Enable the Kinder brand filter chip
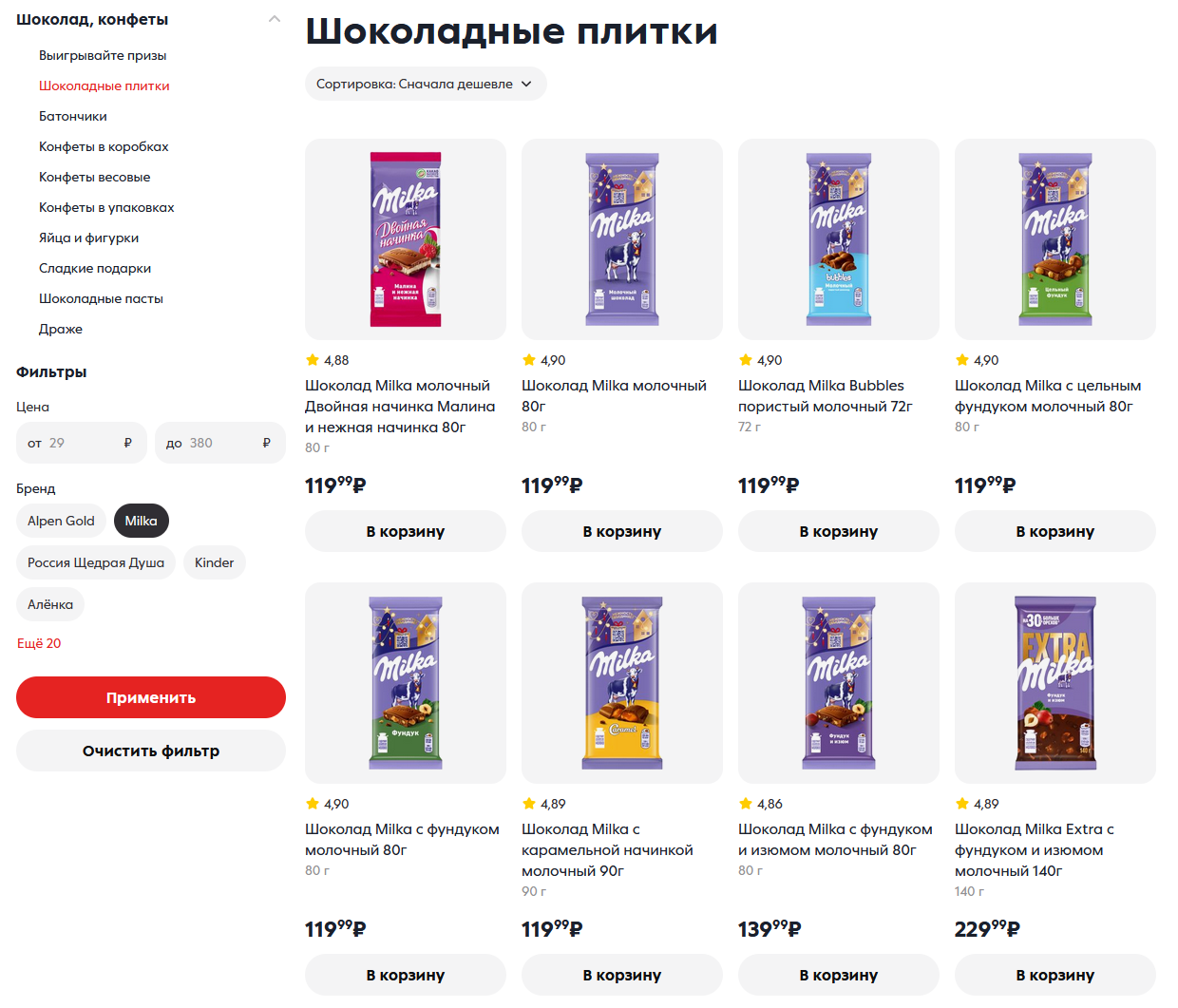Screen dimensions: 1178x1008 pyautogui.click(x=214, y=562)
